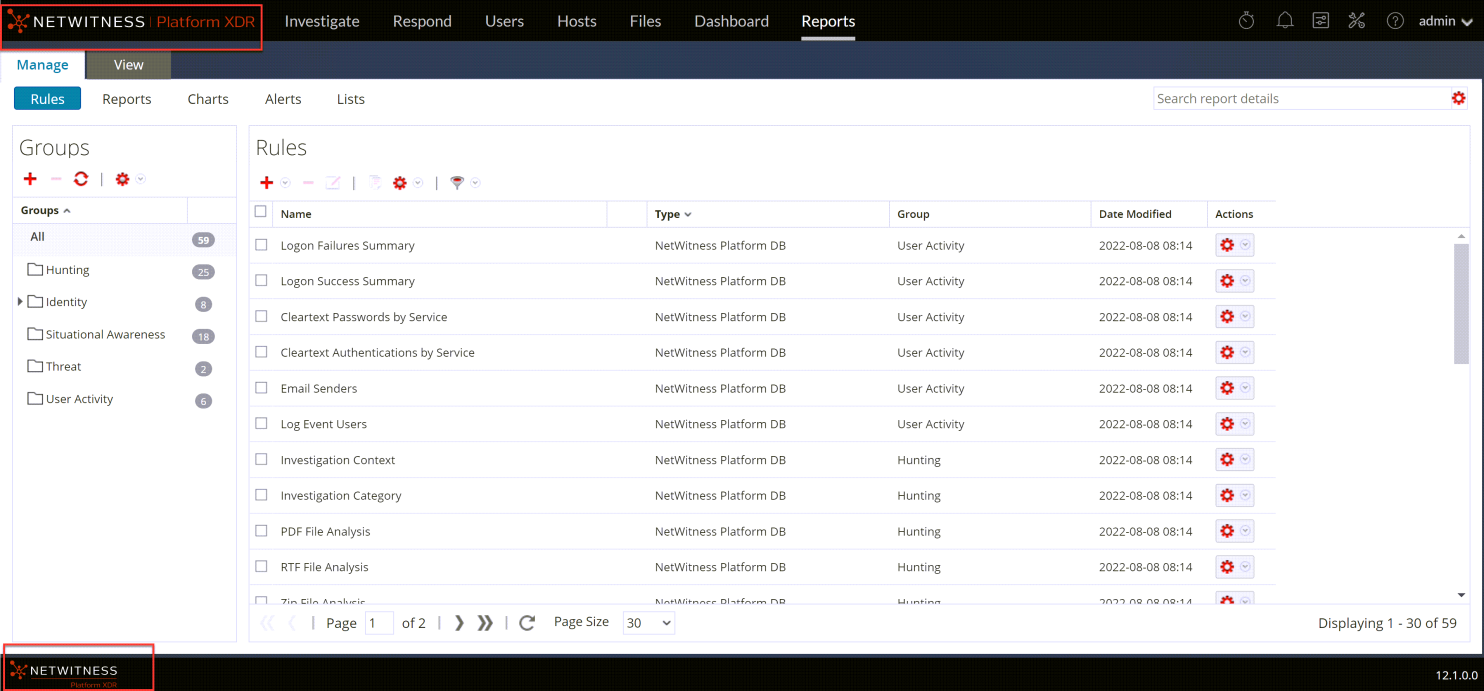
Task: Open the Respond menu in top navigation
Action: [x=422, y=20]
